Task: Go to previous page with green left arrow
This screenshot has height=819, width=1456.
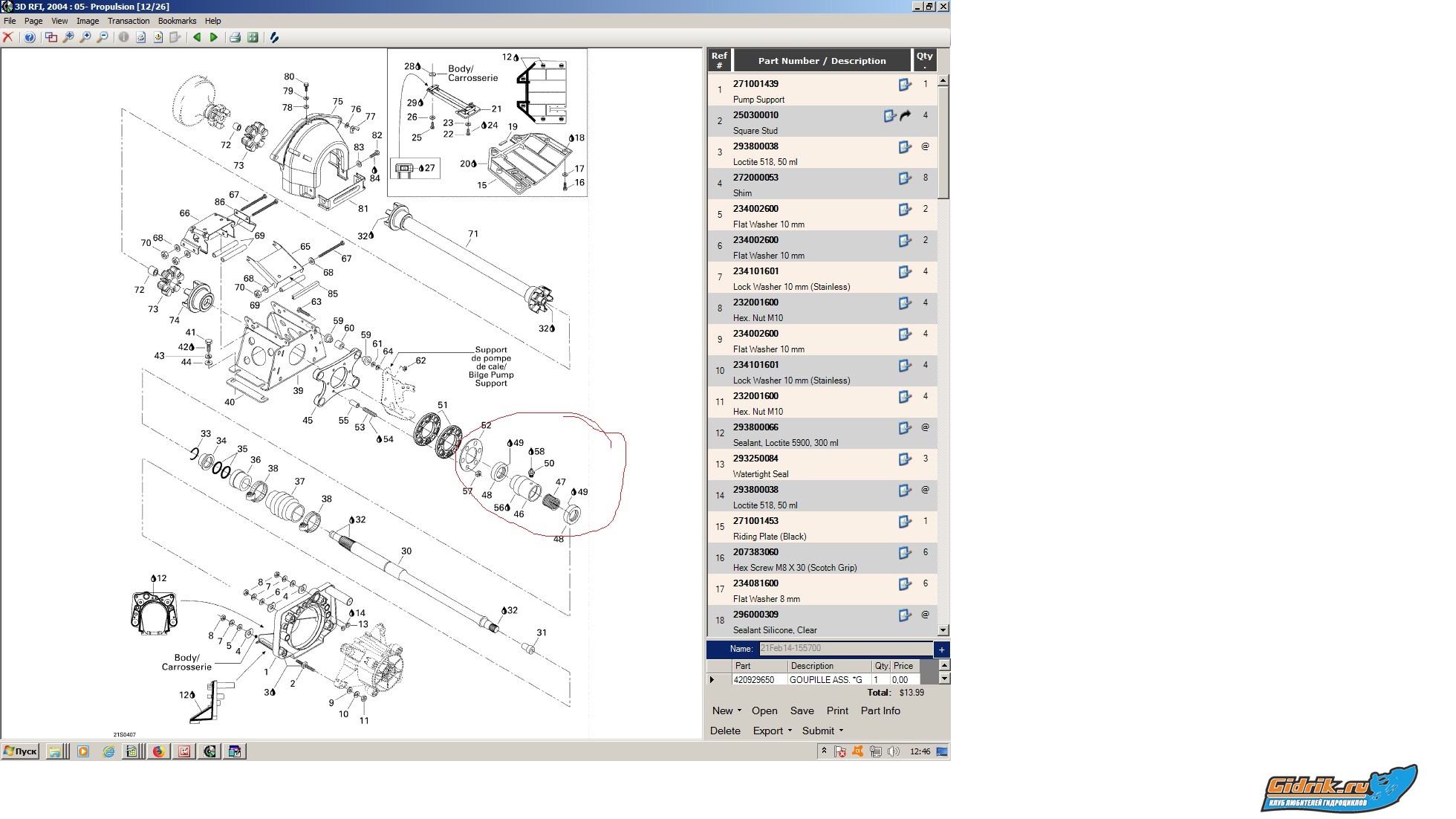Action: coord(197,37)
